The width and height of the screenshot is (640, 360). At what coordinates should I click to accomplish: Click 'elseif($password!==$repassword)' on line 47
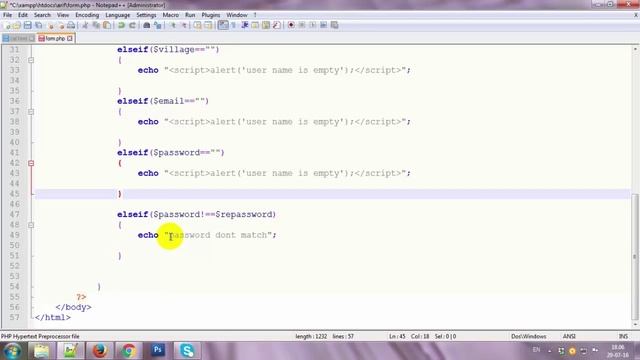tap(196, 214)
